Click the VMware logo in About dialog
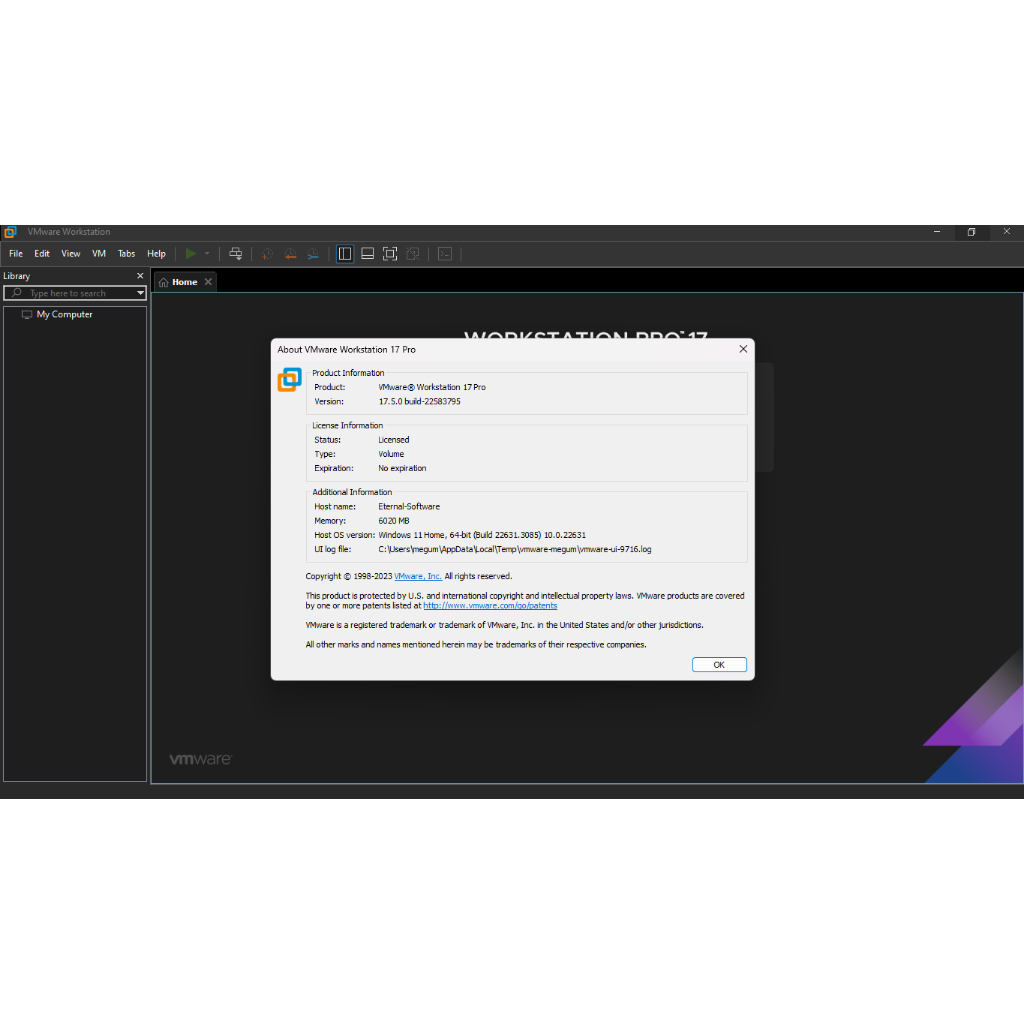This screenshot has height=1024, width=1024. [289, 379]
